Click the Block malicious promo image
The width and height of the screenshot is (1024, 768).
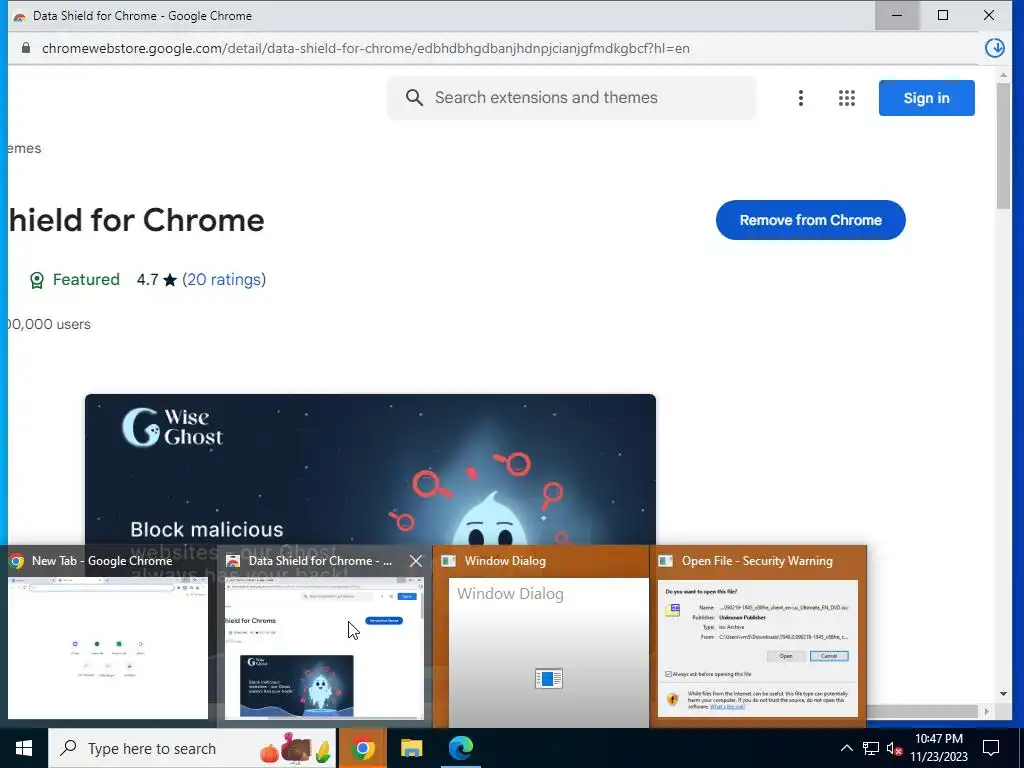[370, 469]
